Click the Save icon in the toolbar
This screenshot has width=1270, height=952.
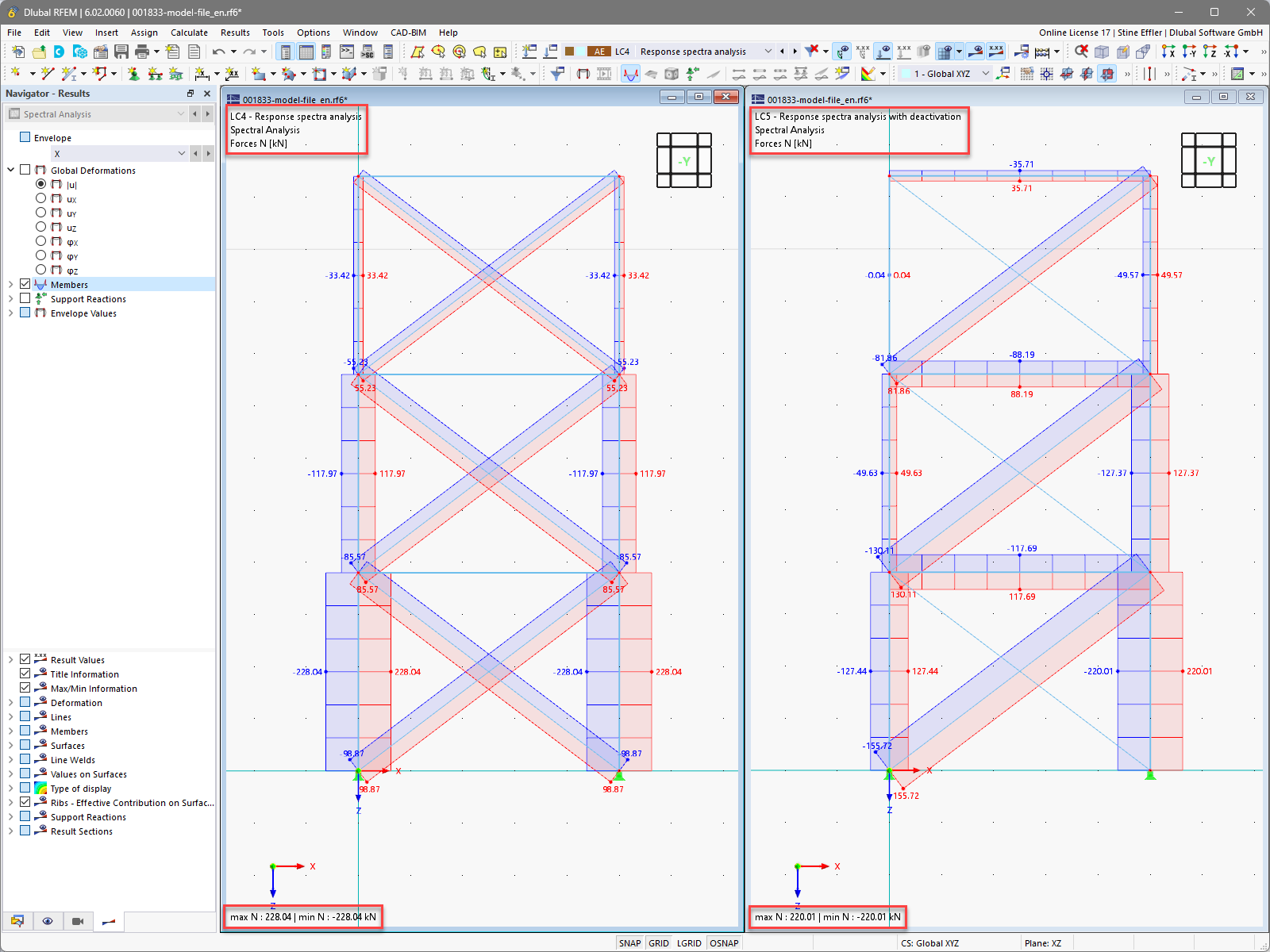click(121, 51)
